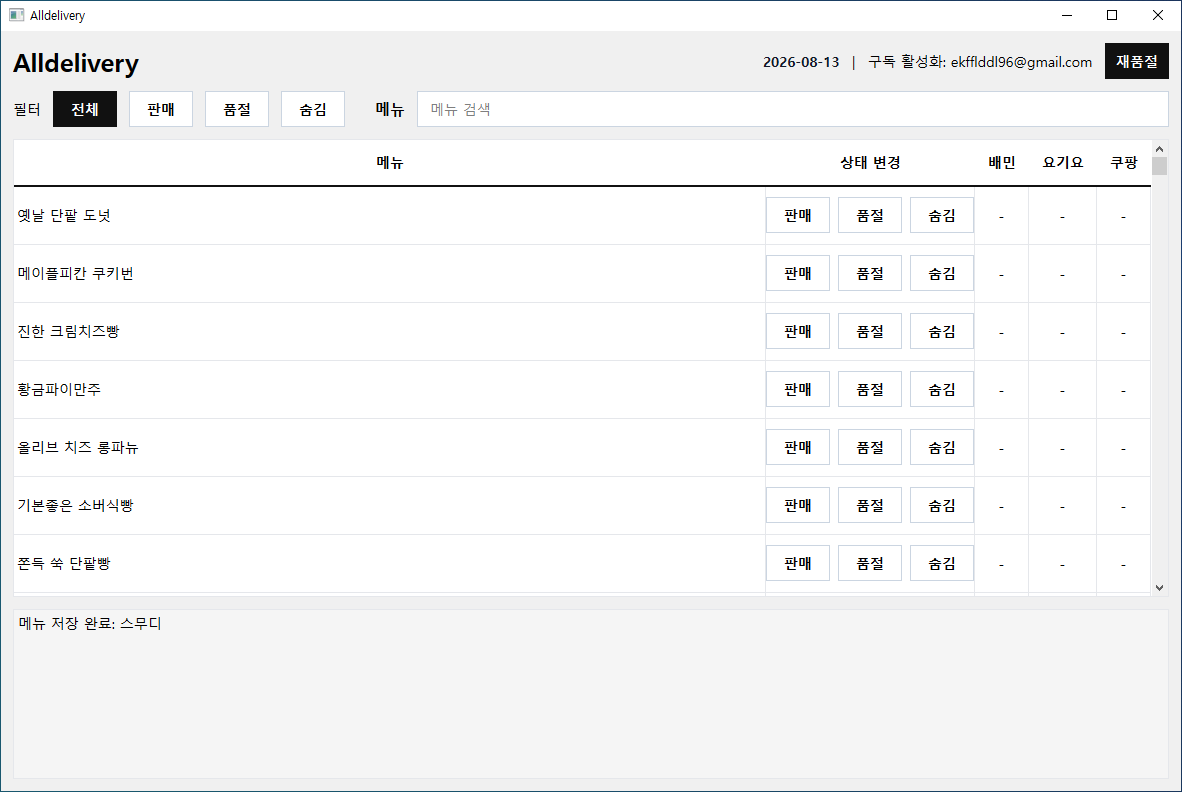Click the 요기요 column header

1062,163
